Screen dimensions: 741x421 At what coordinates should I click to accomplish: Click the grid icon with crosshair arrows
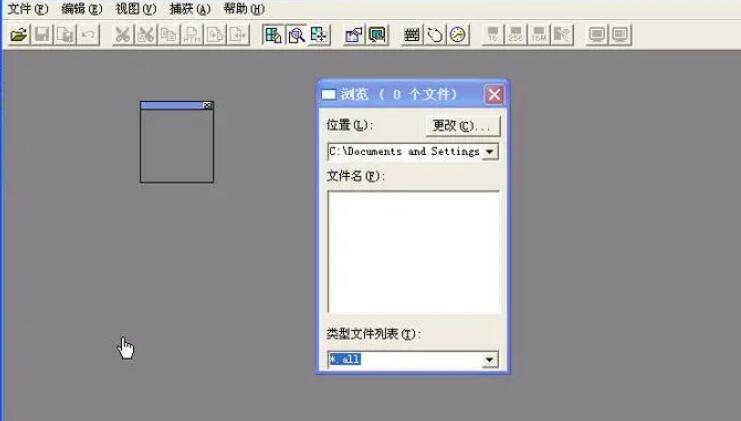coord(319,35)
